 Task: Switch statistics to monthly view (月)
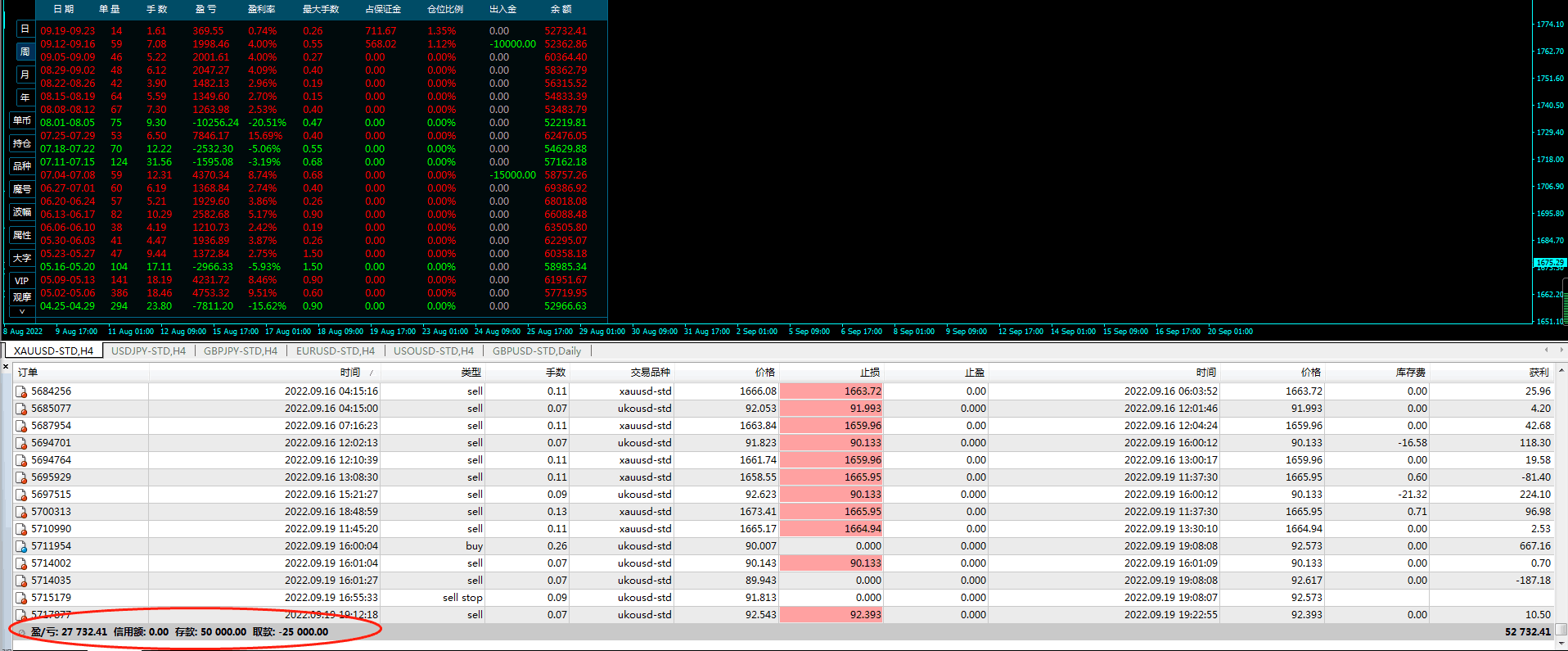coord(25,75)
